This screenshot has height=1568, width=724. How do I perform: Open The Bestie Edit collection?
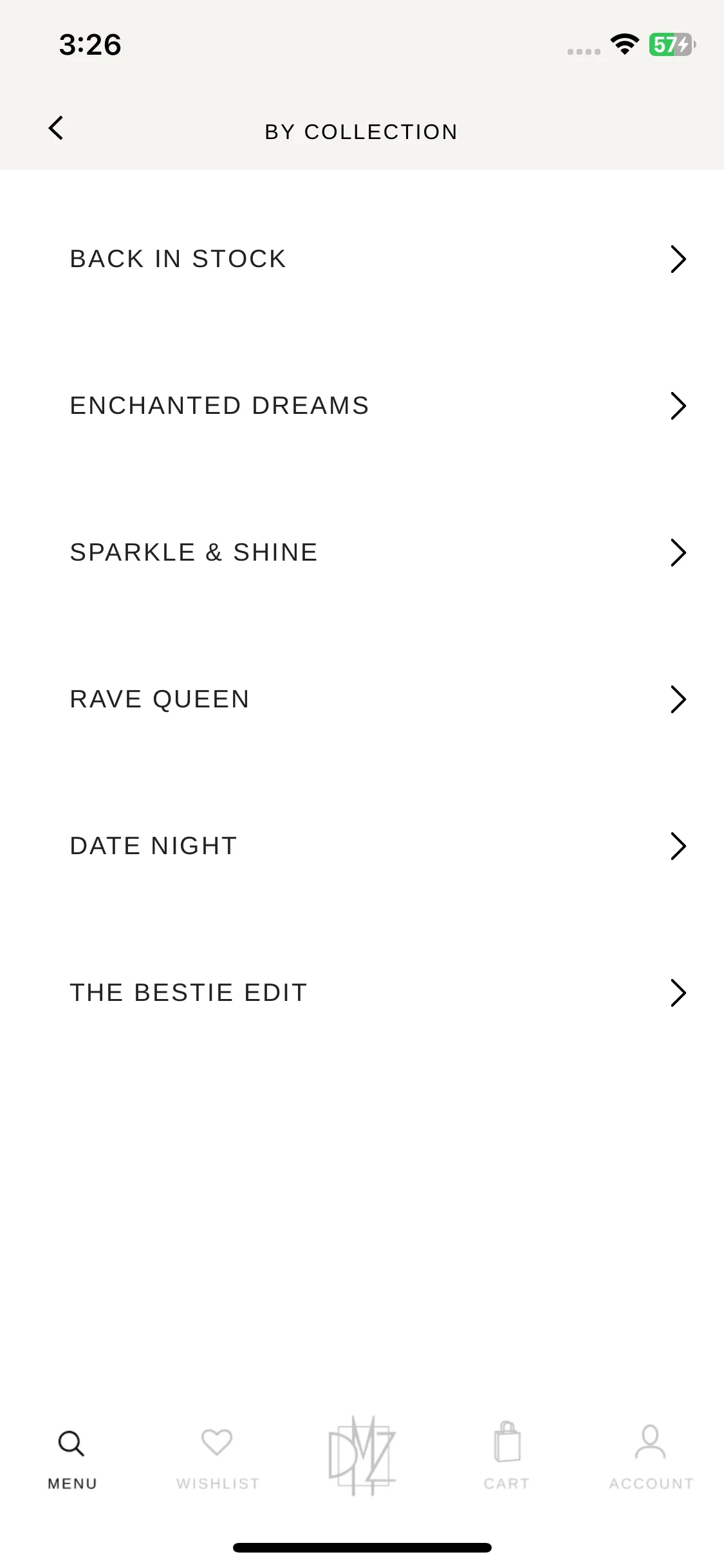click(362, 993)
